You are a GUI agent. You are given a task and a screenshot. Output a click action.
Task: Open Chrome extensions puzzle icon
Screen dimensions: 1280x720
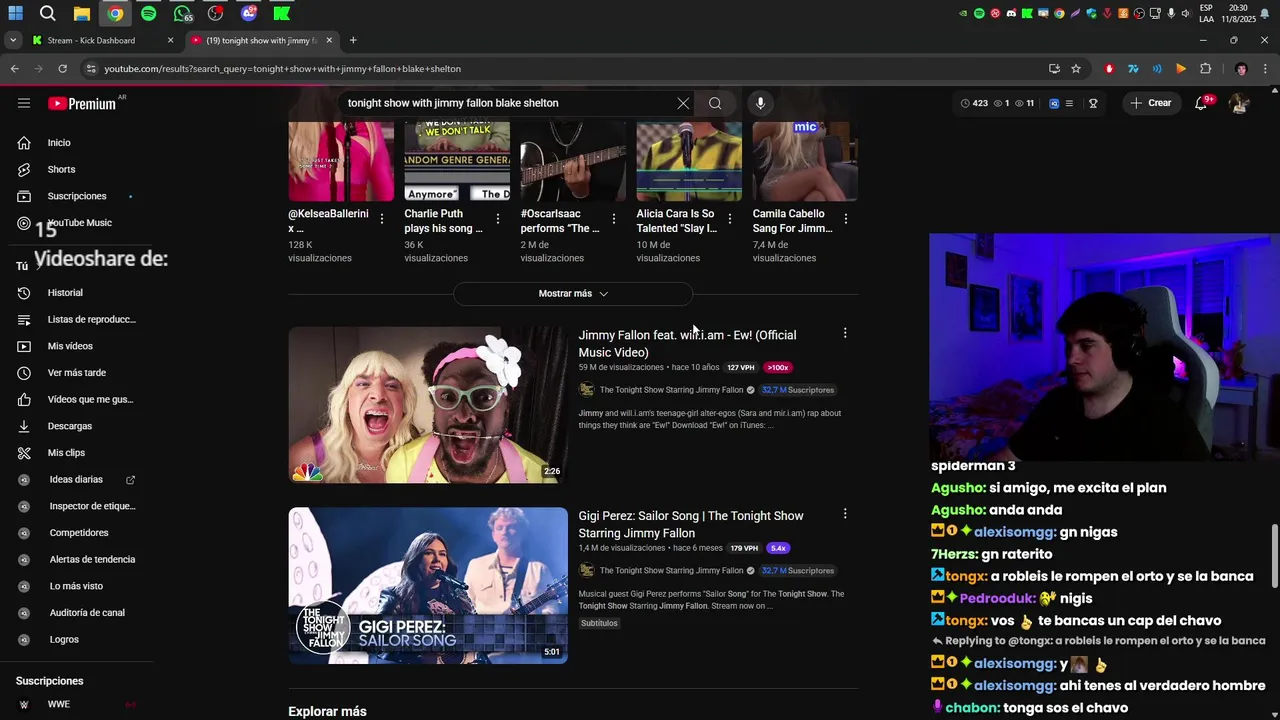point(1205,69)
